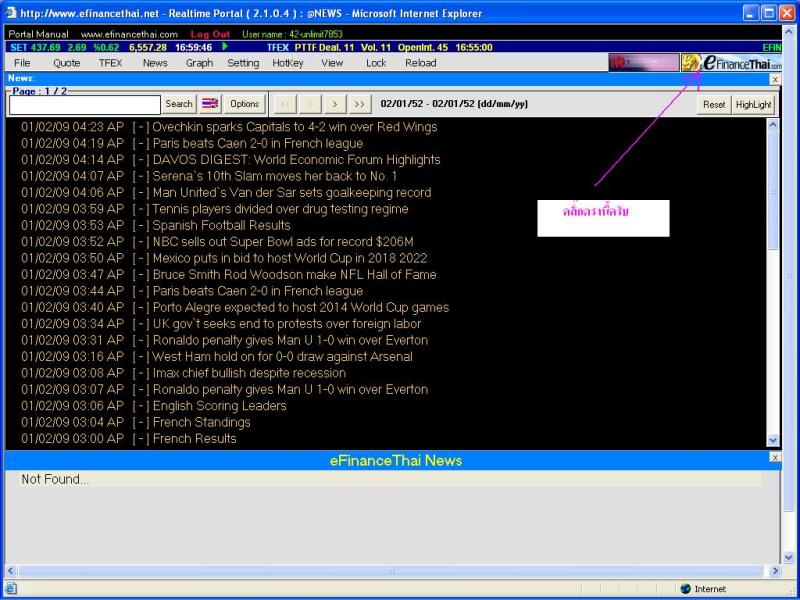800x600 pixels.
Task: Open the File menu
Action: 22,63
